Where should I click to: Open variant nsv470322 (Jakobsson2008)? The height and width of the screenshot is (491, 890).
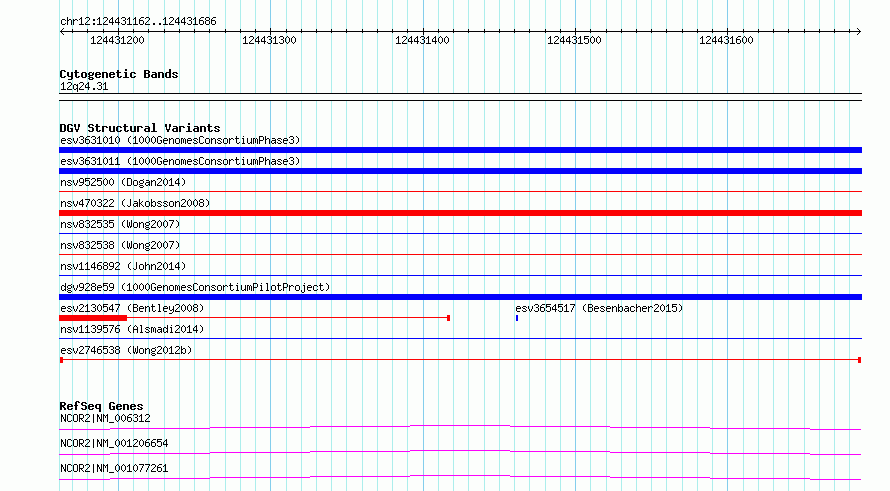point(135,203)
